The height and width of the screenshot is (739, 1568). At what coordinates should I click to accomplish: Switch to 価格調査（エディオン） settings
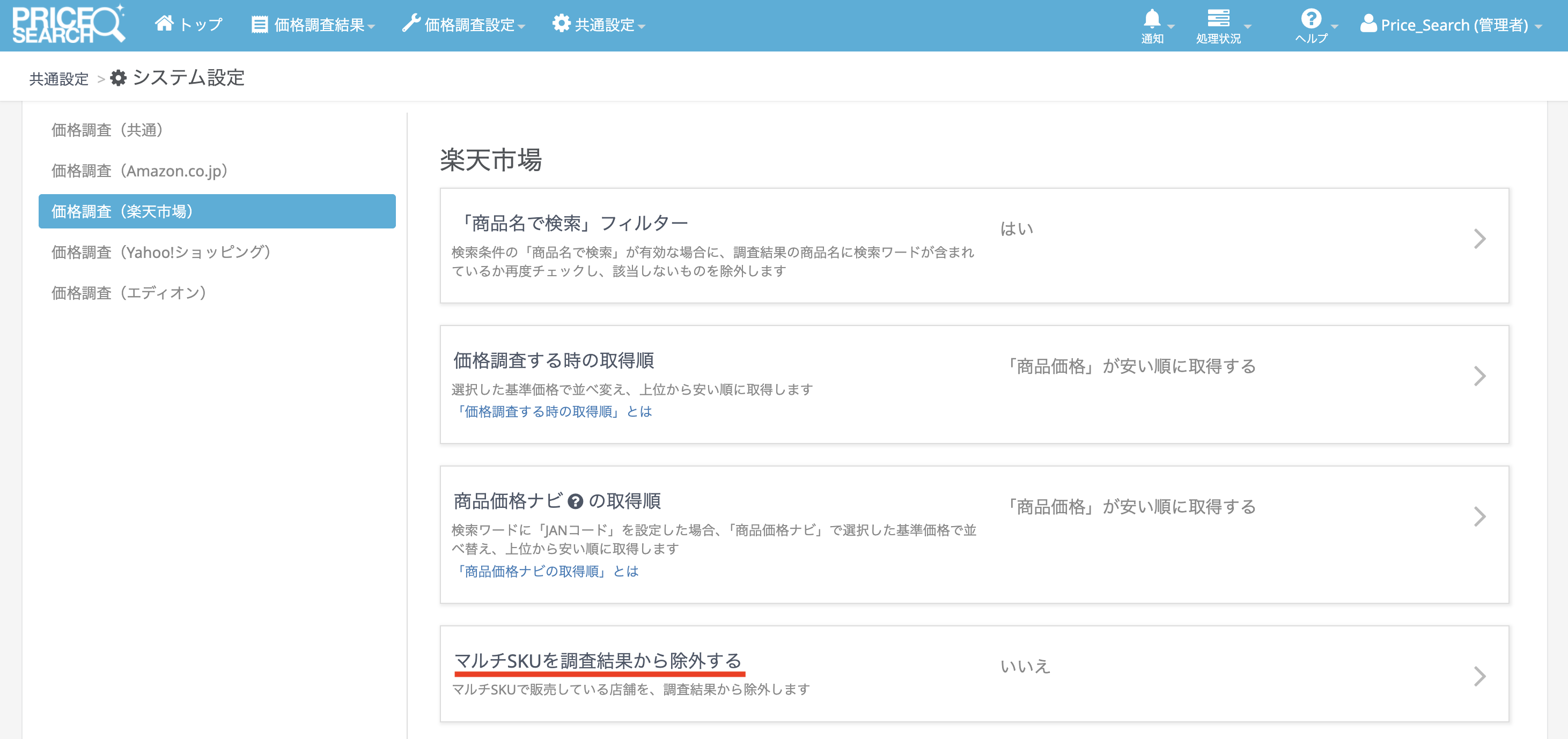[x=129, y=293]
